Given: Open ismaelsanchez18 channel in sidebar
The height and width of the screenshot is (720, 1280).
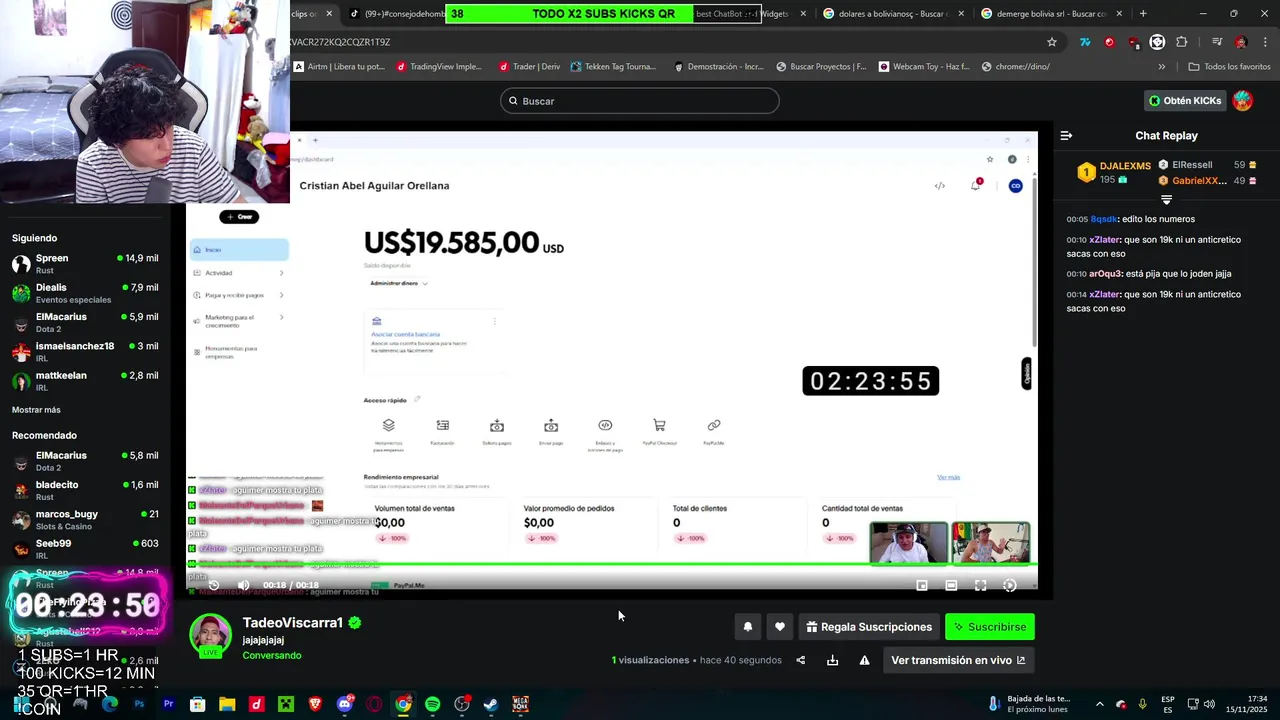Looking at the screenshot, I should click(x=85, y=352).
